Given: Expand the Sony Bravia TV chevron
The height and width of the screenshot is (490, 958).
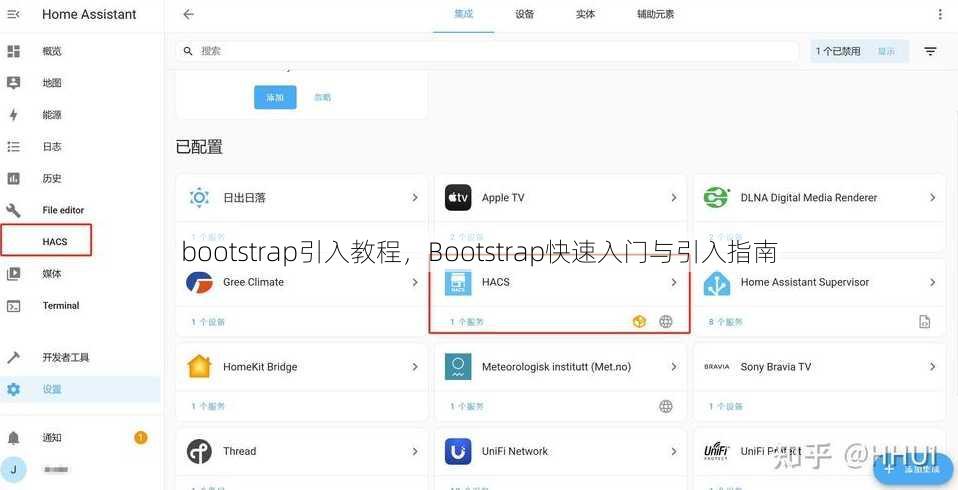Looking at the screenshot, I should (932, 367).
